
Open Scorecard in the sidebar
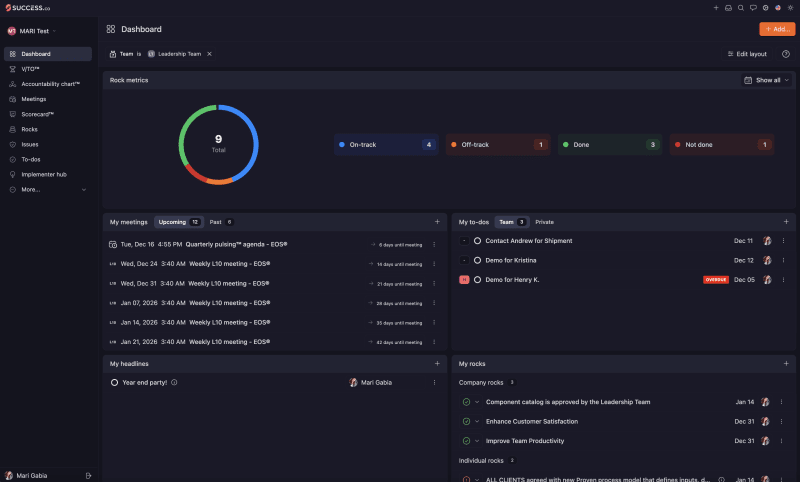(47, 114)
